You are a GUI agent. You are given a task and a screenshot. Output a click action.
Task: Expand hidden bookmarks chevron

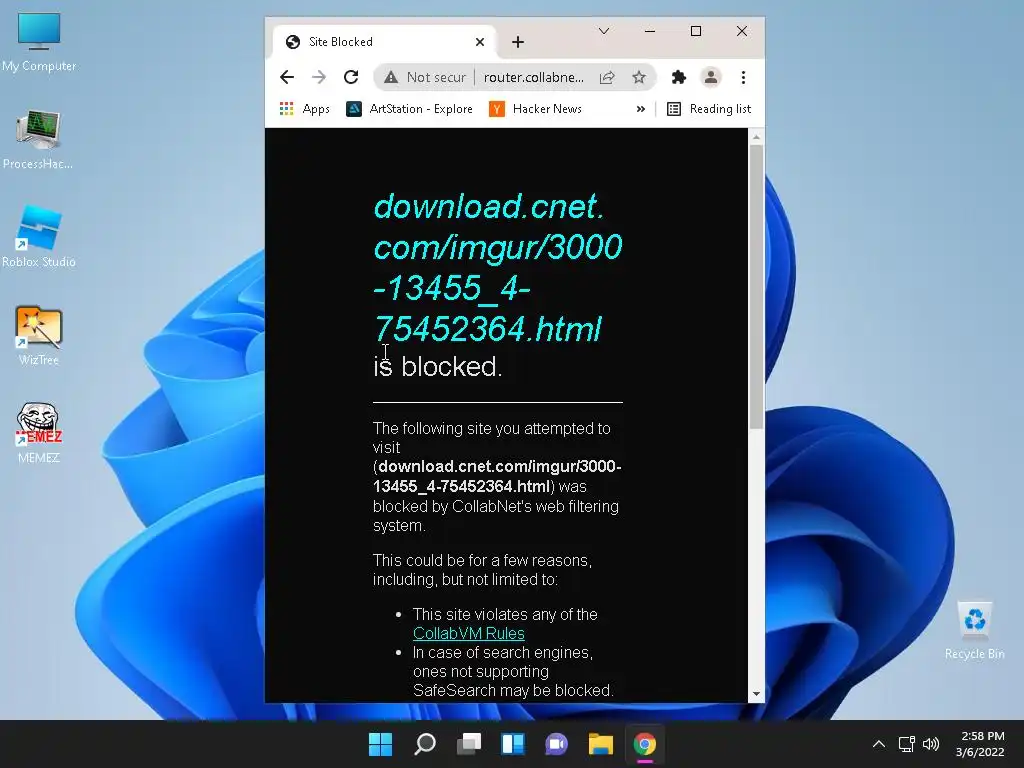point(641,109)
